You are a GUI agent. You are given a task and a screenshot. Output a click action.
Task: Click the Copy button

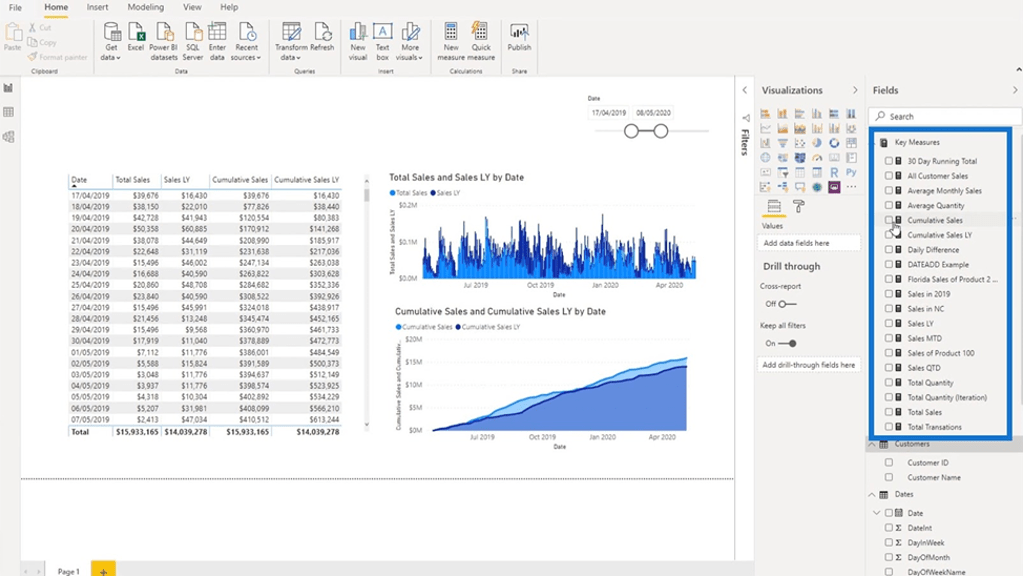(42, 42)
